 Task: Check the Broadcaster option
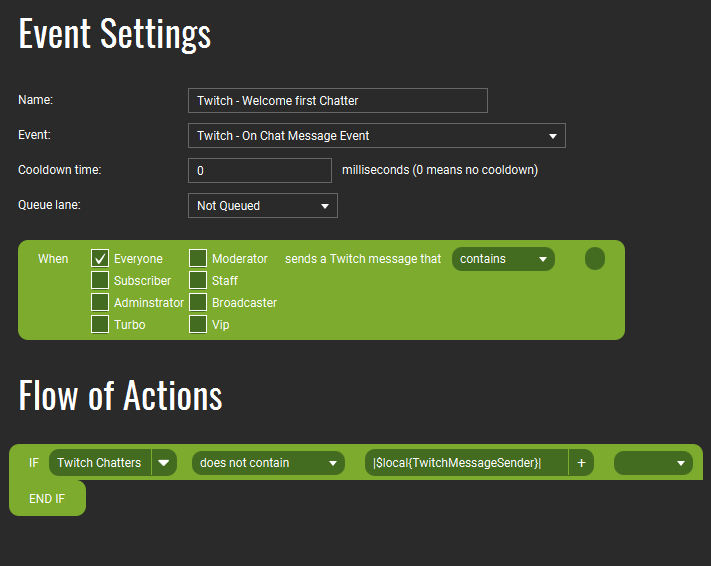198,302
